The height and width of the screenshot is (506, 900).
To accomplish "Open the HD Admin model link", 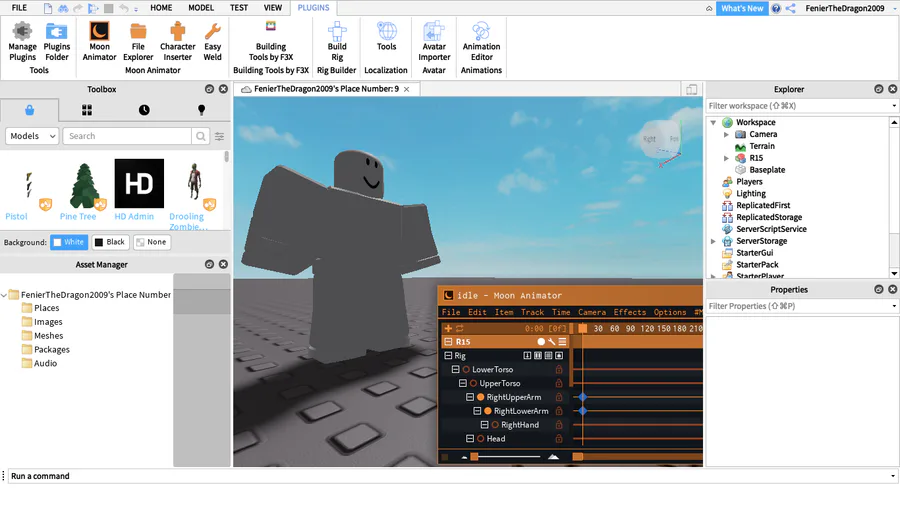I will (134, 216).
